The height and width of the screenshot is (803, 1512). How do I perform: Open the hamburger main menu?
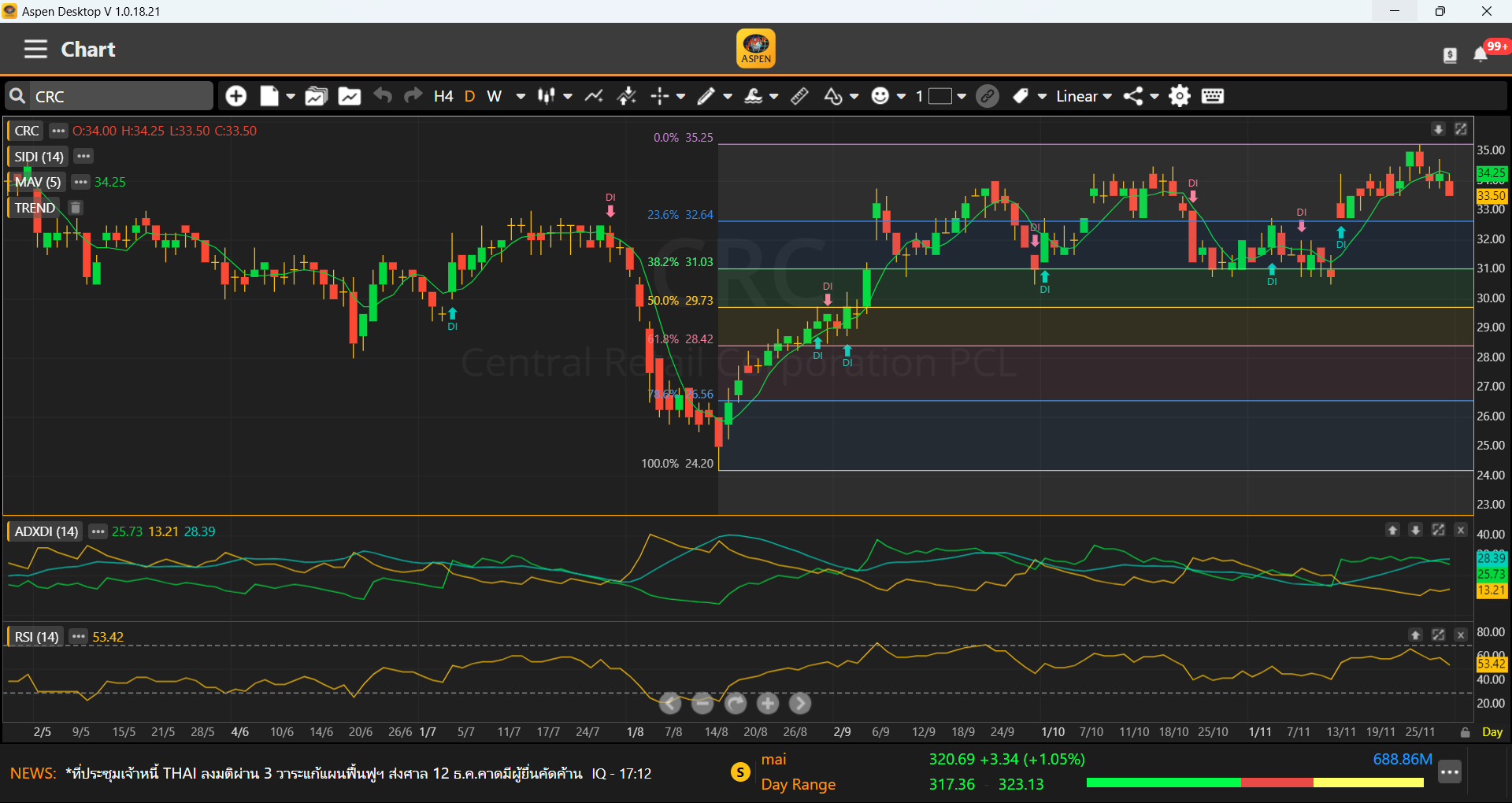coord(35,49)
